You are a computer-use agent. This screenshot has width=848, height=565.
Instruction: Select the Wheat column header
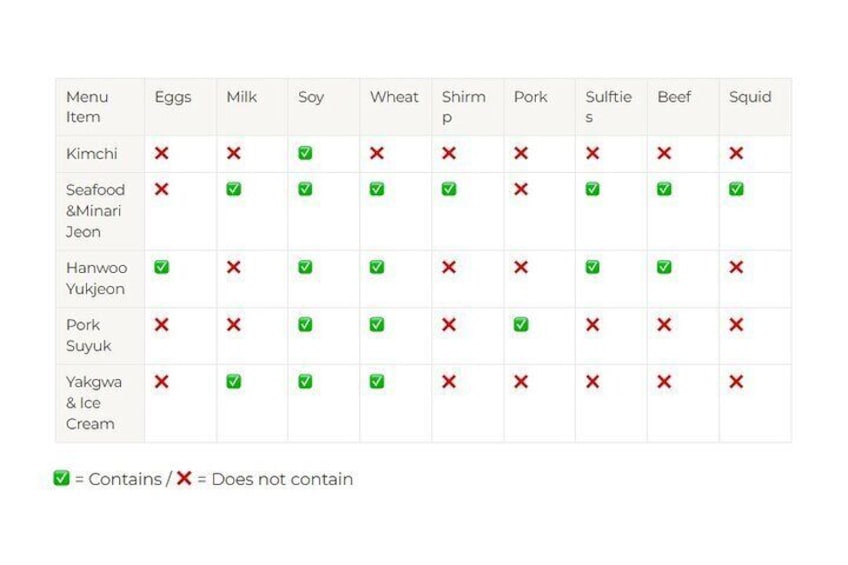[x=394, y=97]
